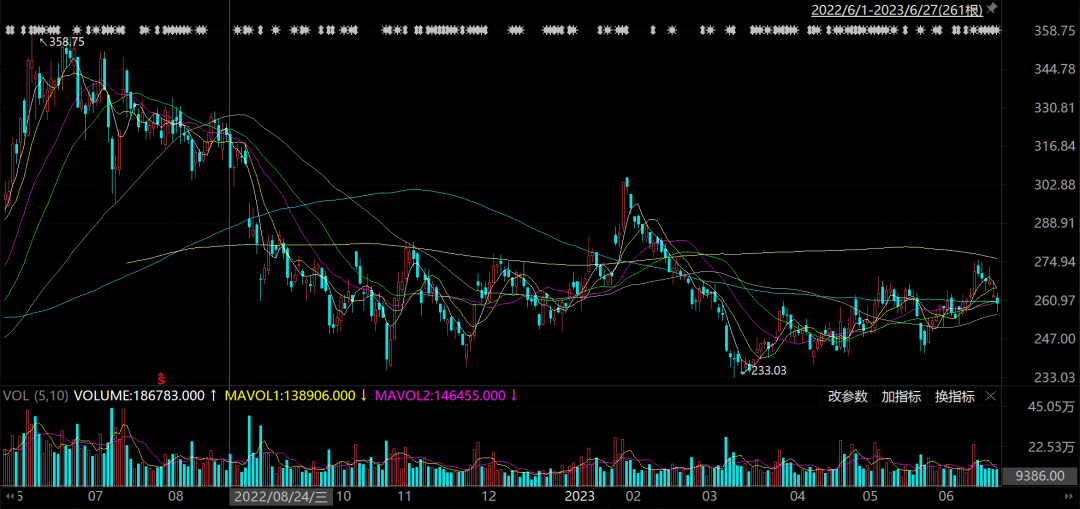This screenshot has height=509, width=1080.
Task: Click the first event marker at top left
Action: click(10, 30)
